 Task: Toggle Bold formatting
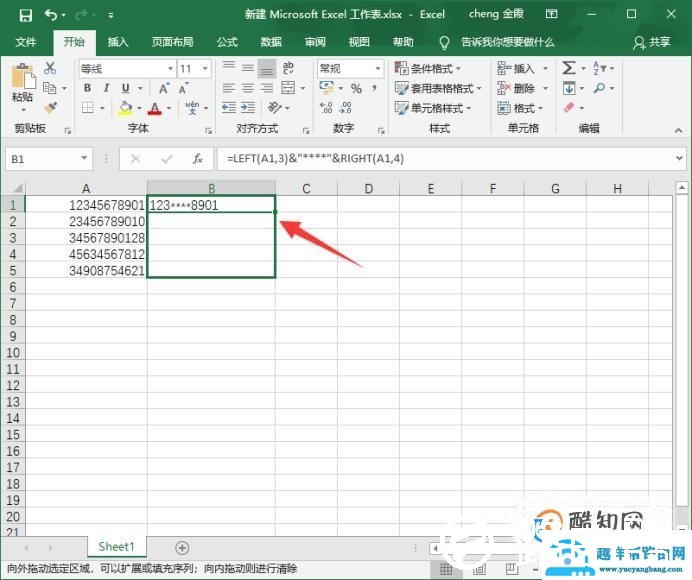[x=87, y=88]
